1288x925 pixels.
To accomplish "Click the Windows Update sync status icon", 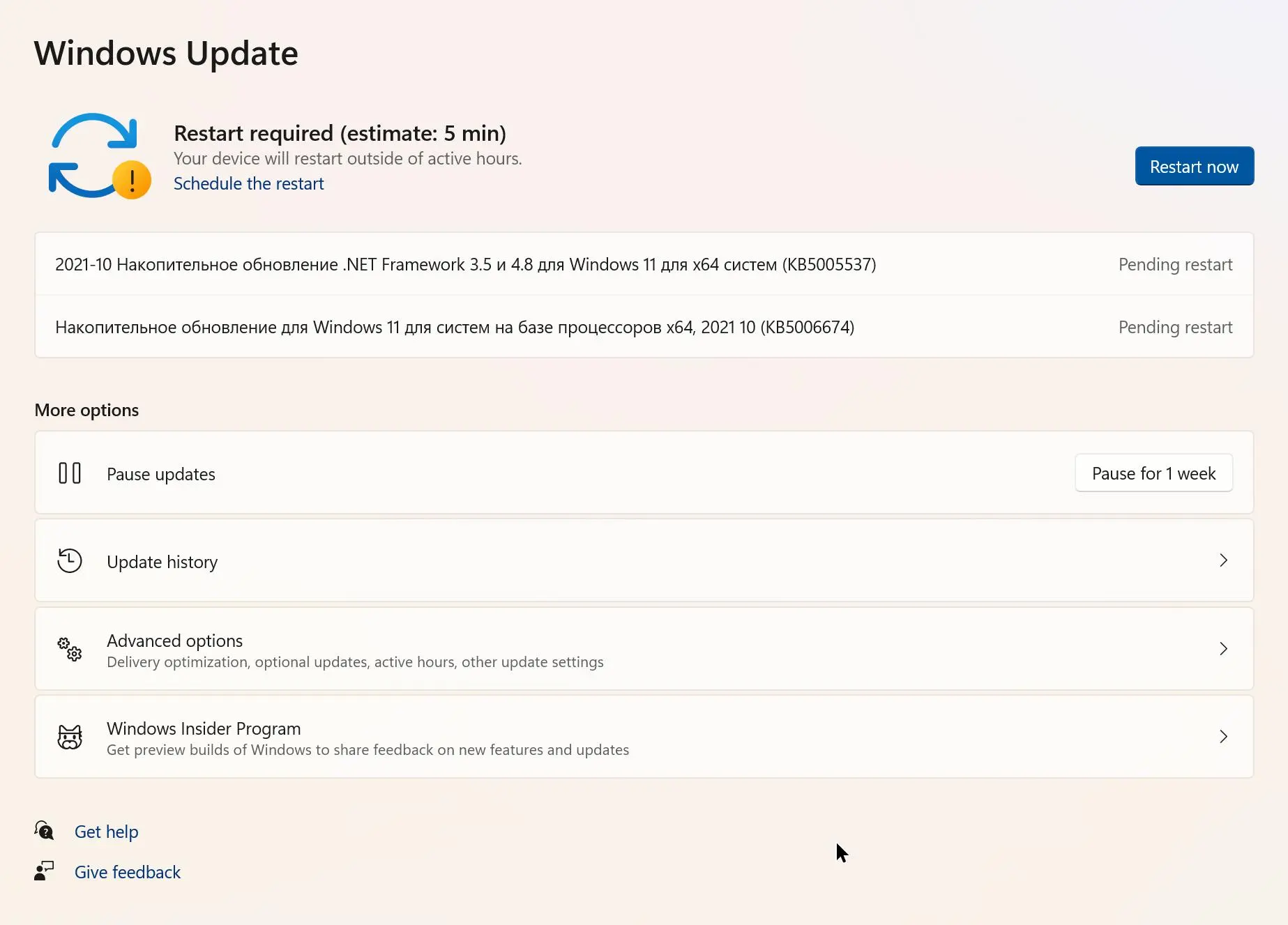I will point(100,156).
